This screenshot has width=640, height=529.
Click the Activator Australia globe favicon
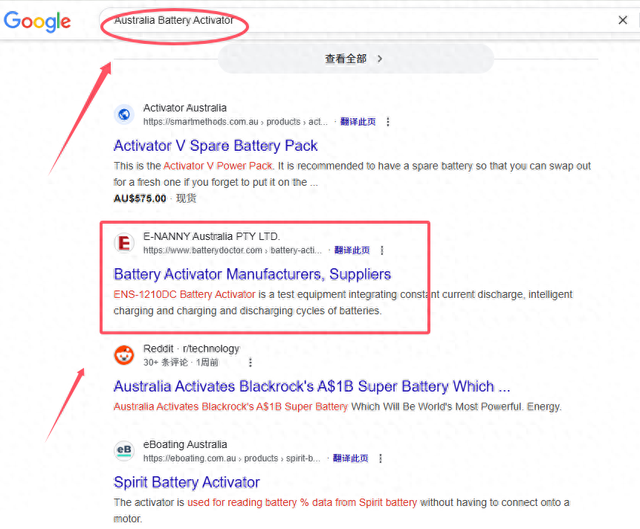click(x=124, y=114)
